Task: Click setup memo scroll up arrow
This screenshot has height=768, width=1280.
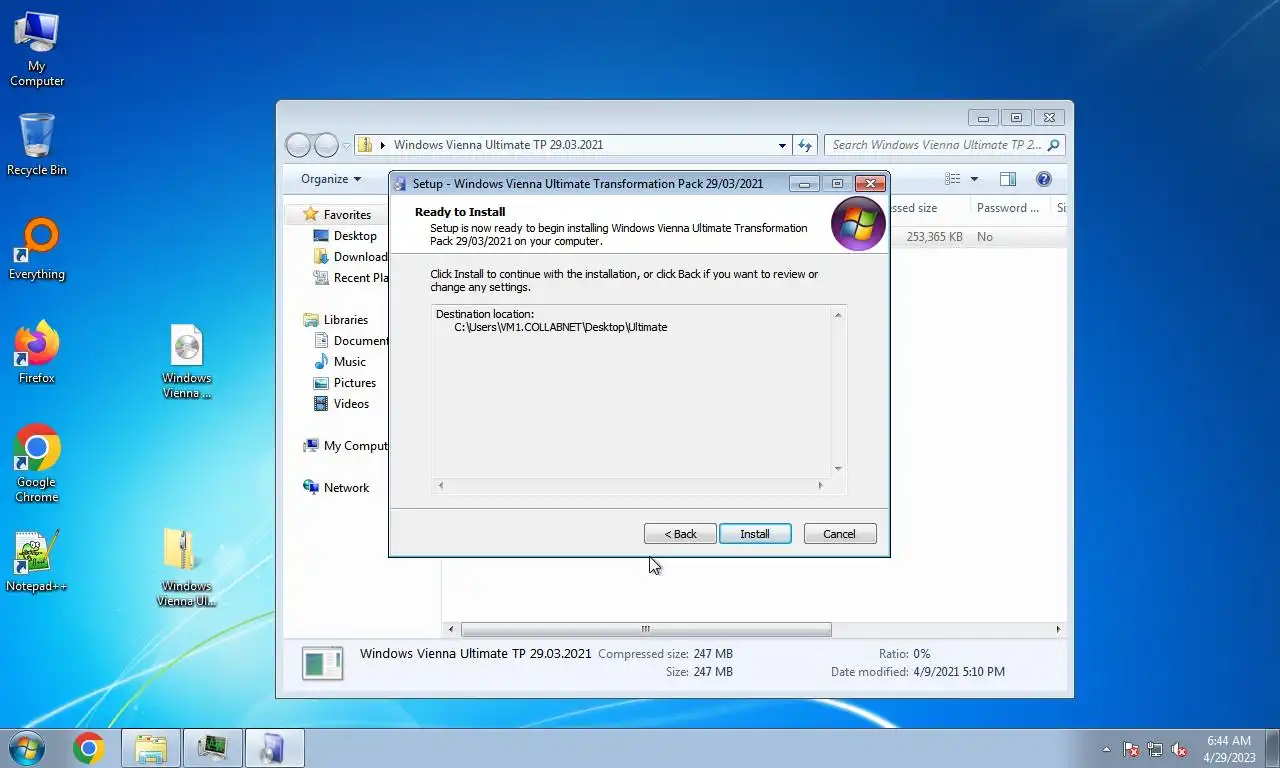Action: click(x=838, y=315)
